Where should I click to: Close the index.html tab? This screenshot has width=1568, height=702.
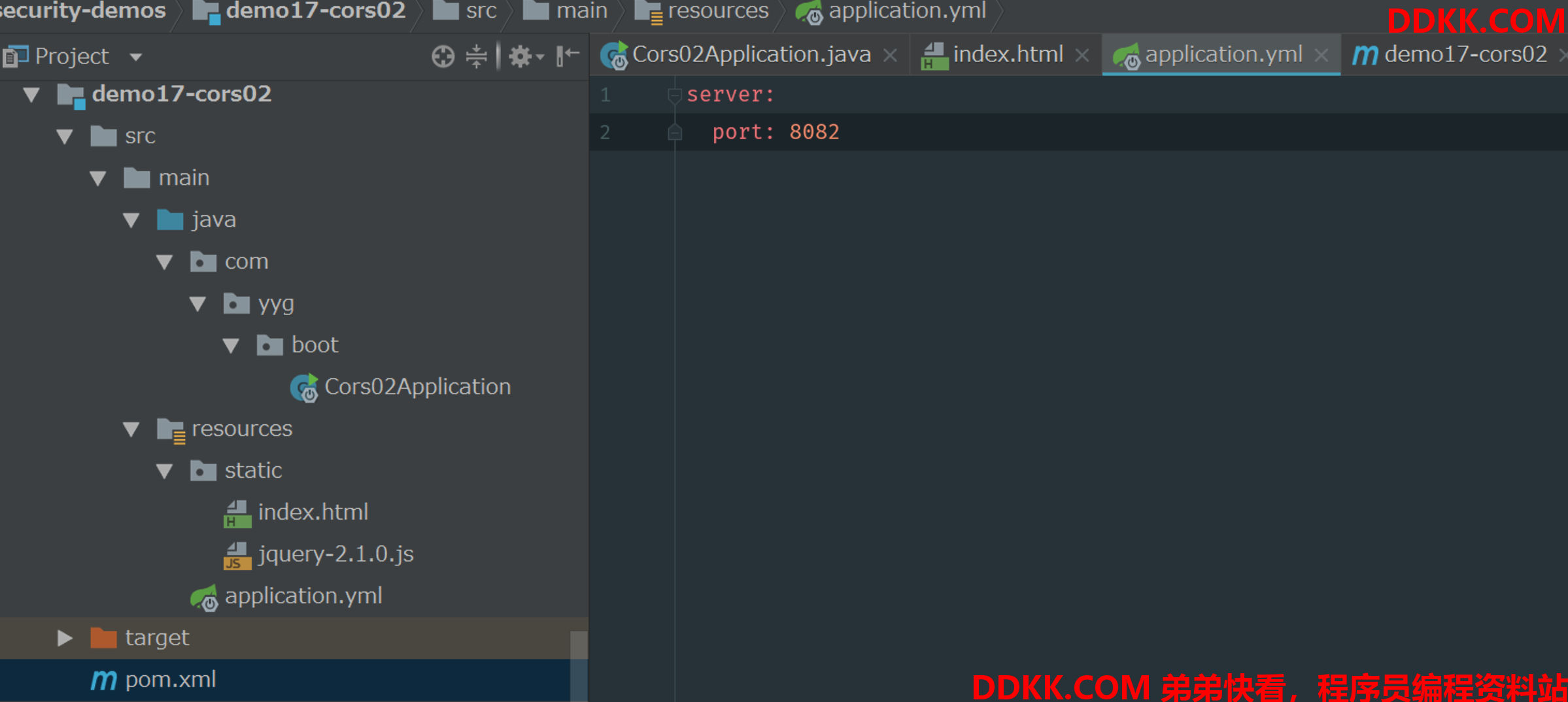pyautogui.click(x=1082, y=56)
